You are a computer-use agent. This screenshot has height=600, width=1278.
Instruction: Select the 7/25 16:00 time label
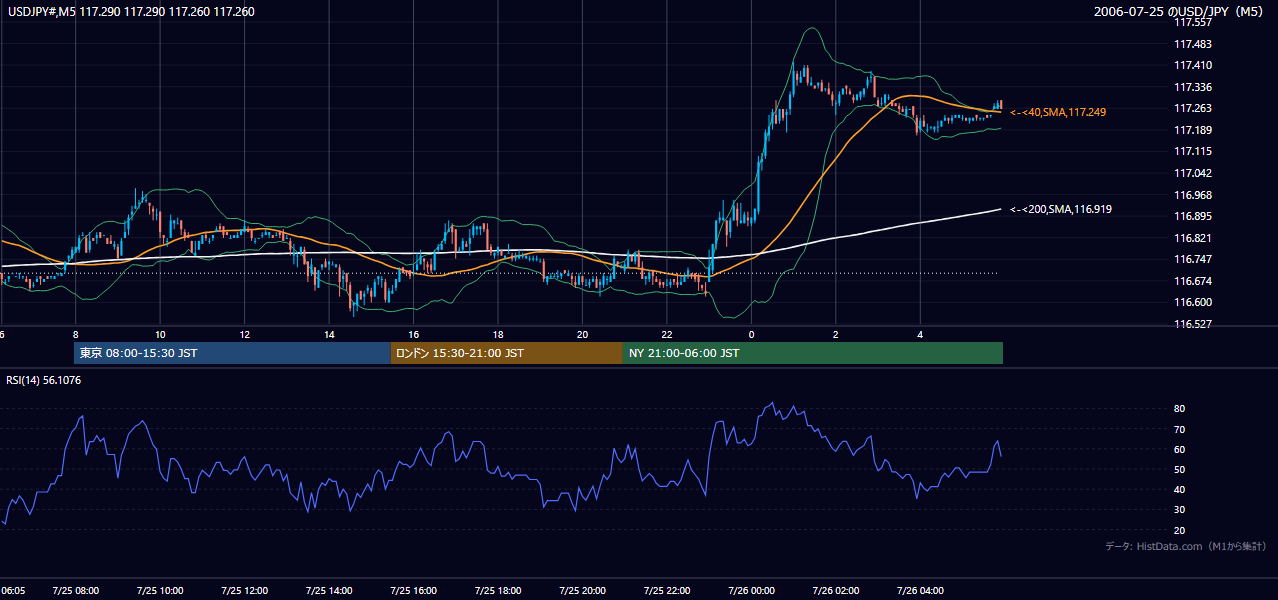pos(413,591)
